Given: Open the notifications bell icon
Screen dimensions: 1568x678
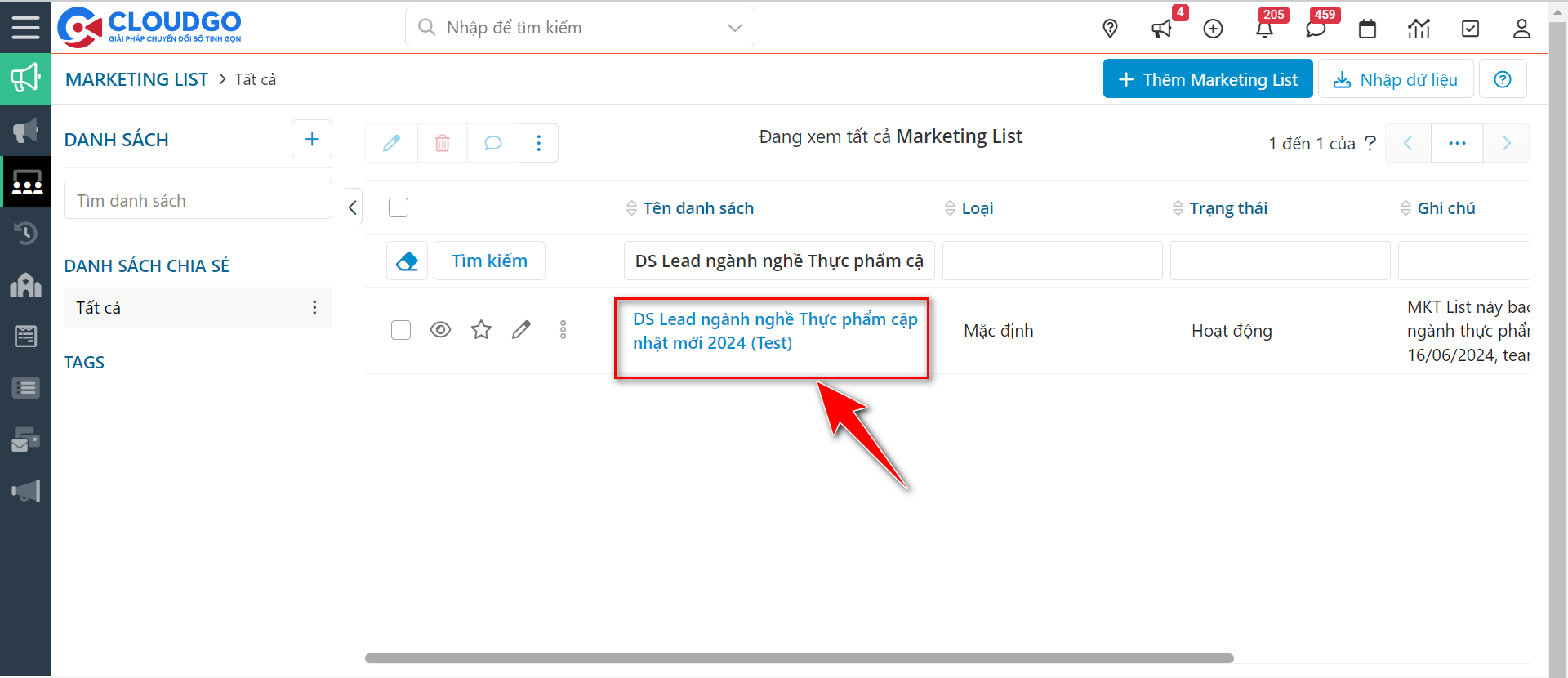Looking at the screenshot, I should point(1264,29).
